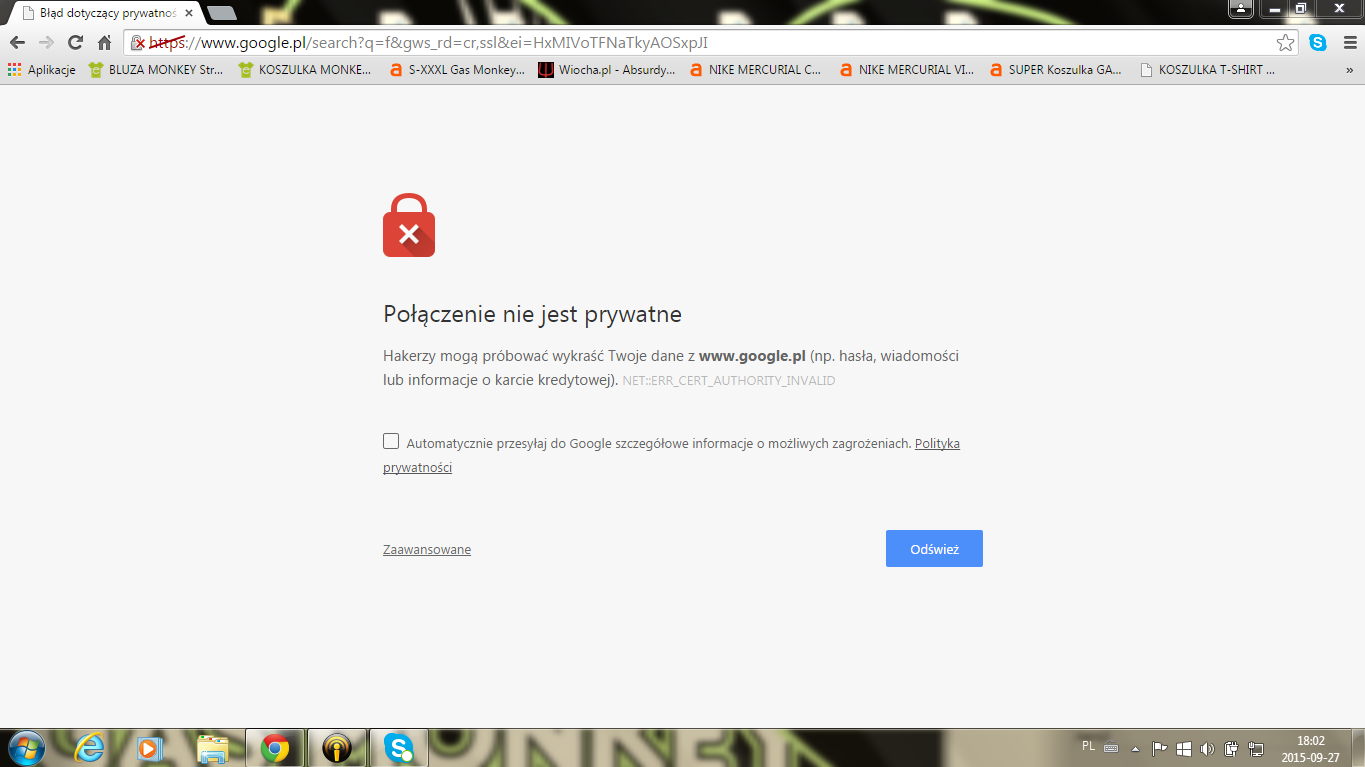Open the Wiocha.pl bookmark
This screenshot has width=1365, height=767.
click(606, 70)
